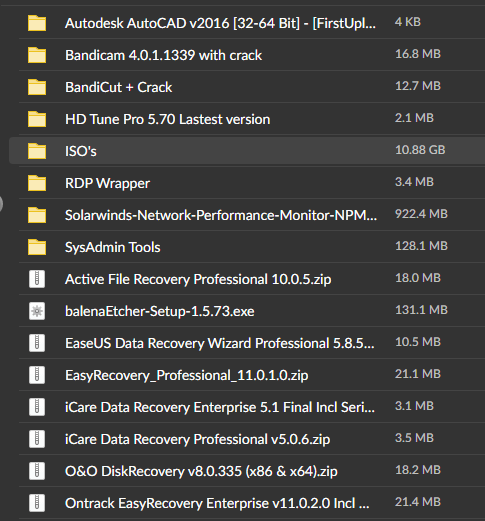The image size is (485, 521).
Task: Click the EasyRecovery_Professional zip icon
Action: [x=37, y=375]
